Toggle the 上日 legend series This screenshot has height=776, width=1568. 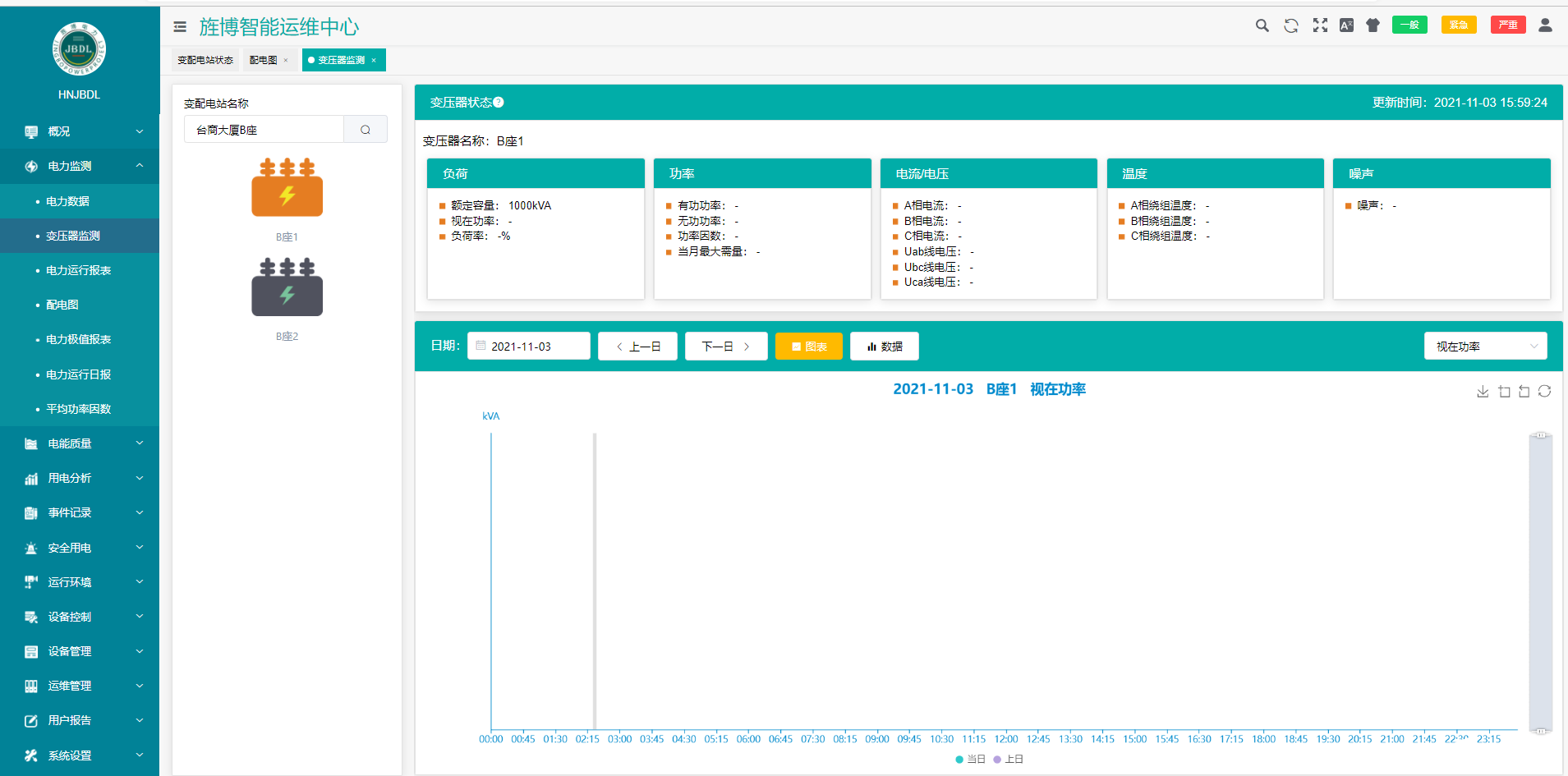[x=1008, y=760]
